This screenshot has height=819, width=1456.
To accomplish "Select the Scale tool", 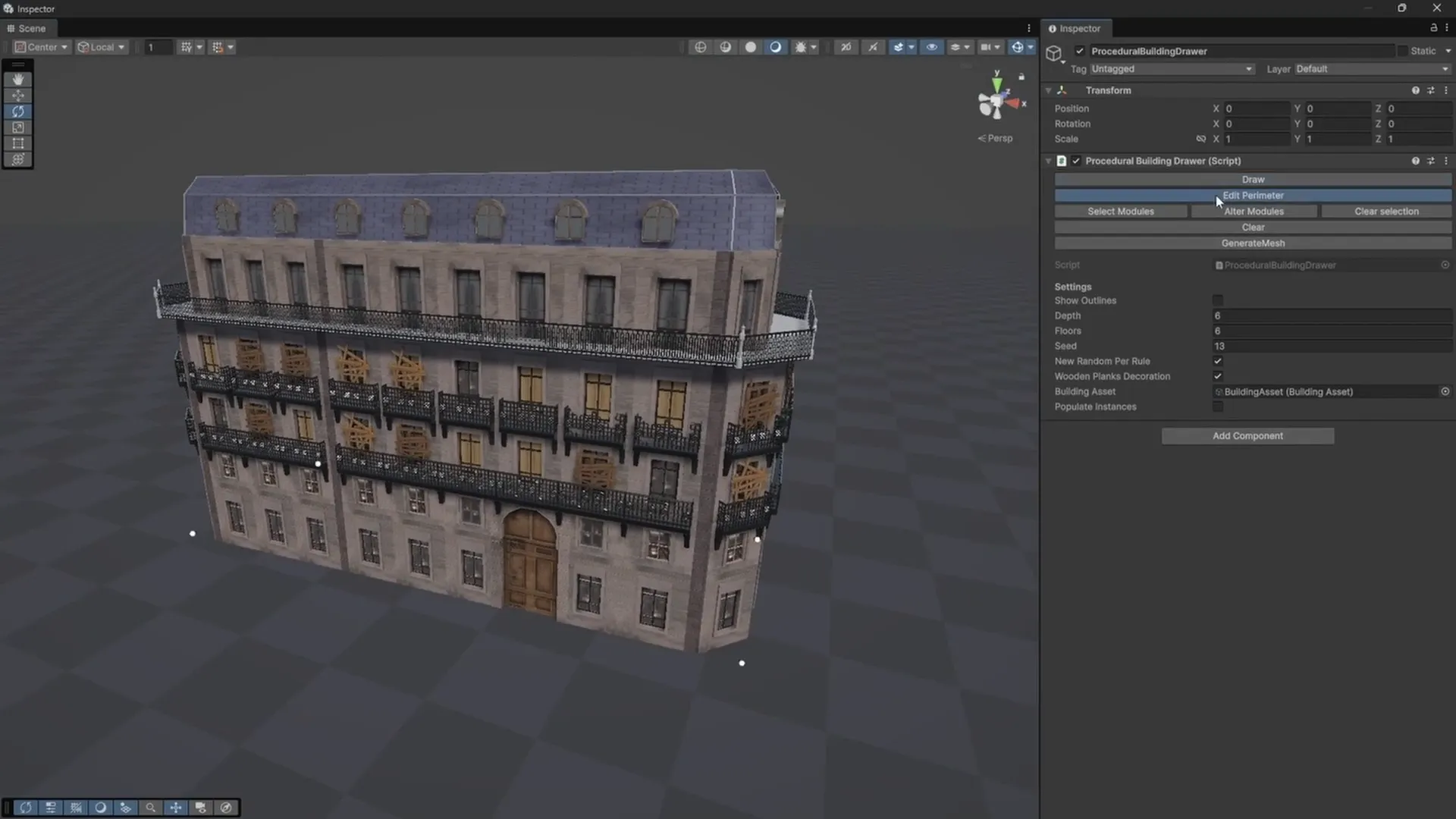I will tap(17, 127).
